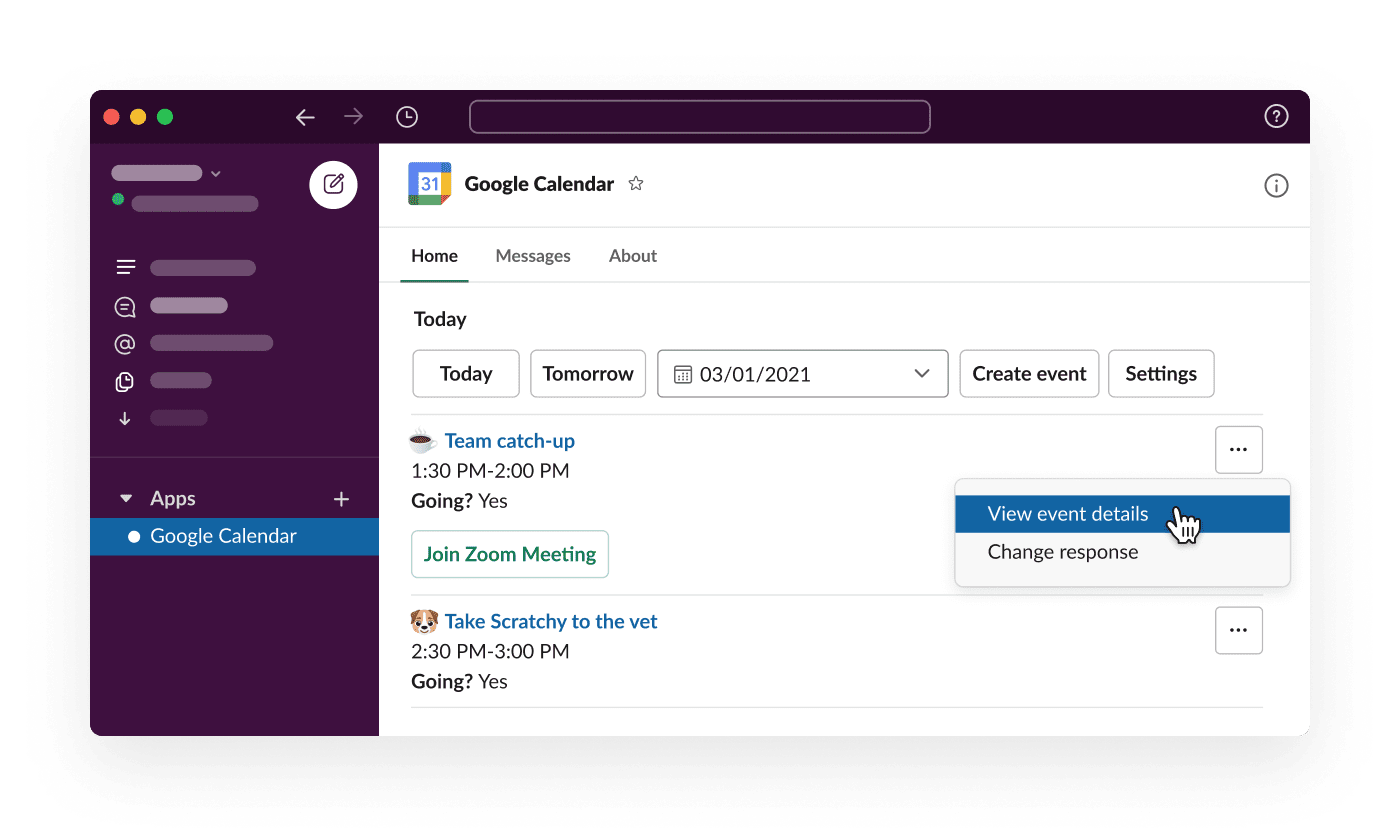Click the back navigation arrow
Viewport: 1400px width, 828px height.
(x=305, y=117)
